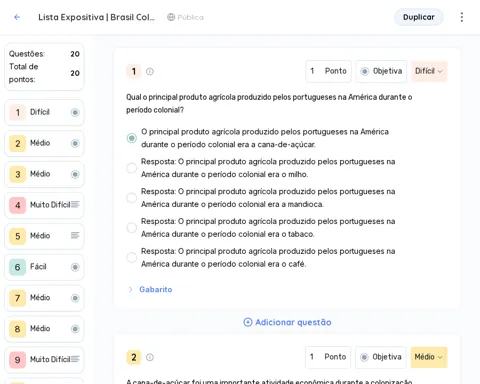480x384 pixels.
Task: Select the milho answer option
Action: click(132, 168)
